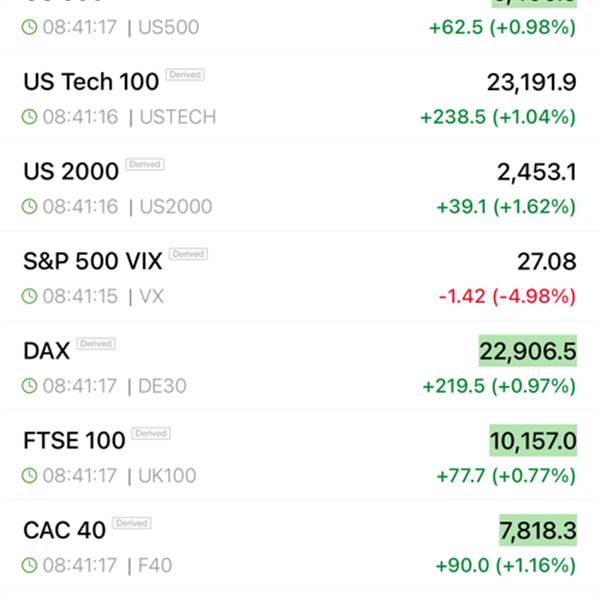600x600 pixels.
Task: Click the red VIX change -1.42 (-4.98%)
Action: pos(507,296)
